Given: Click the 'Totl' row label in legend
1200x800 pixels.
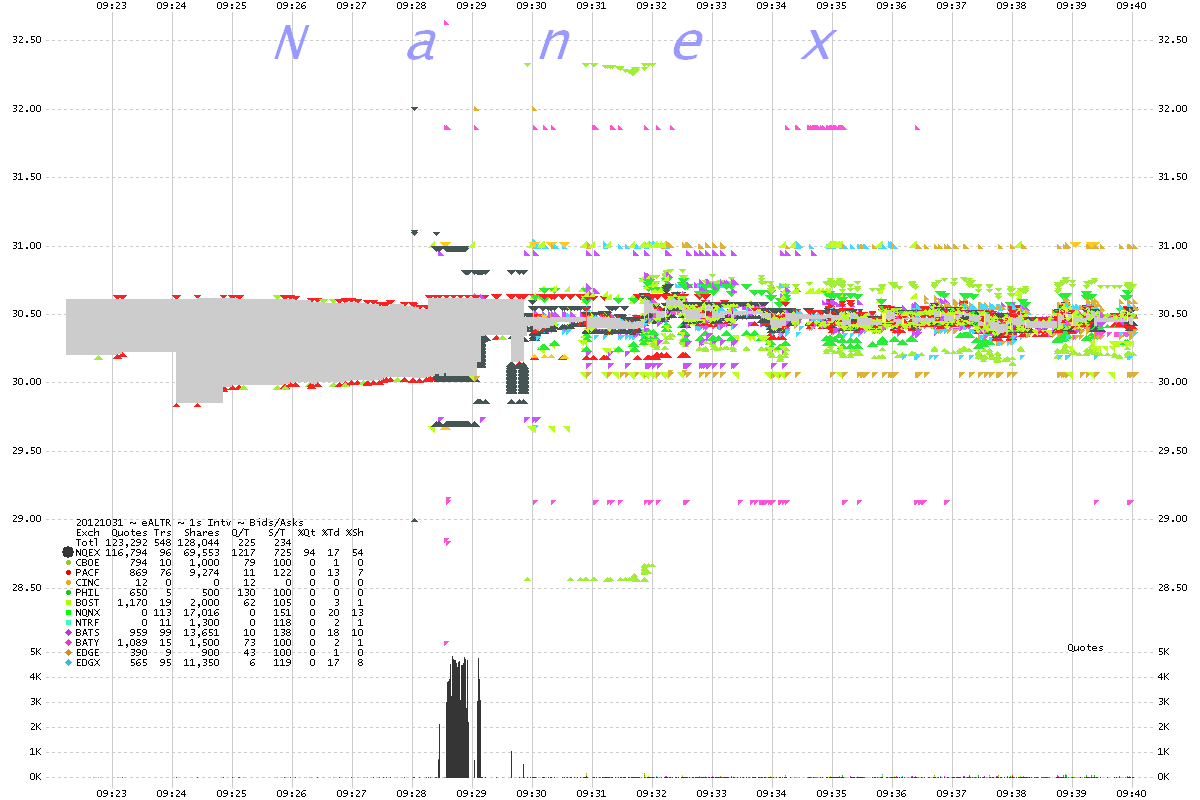Looking at the screenshot, I should [87, 543].
